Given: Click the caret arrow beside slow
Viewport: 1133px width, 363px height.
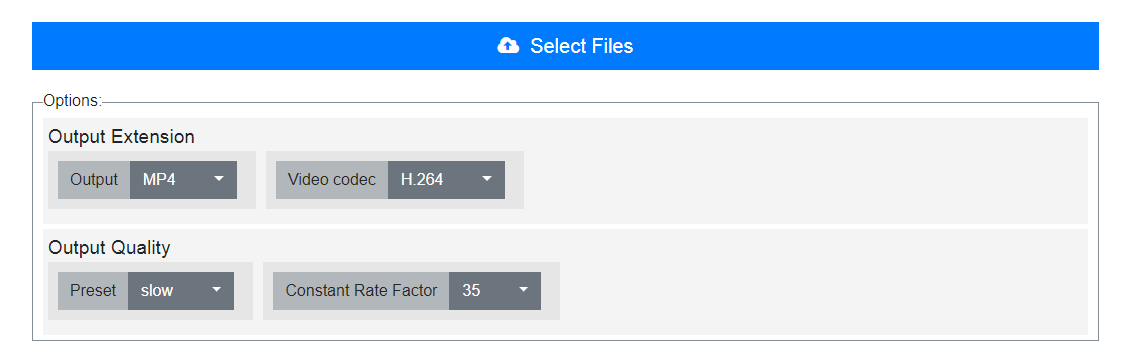Looking at the screenshot, I should click(x=217, y=290).
